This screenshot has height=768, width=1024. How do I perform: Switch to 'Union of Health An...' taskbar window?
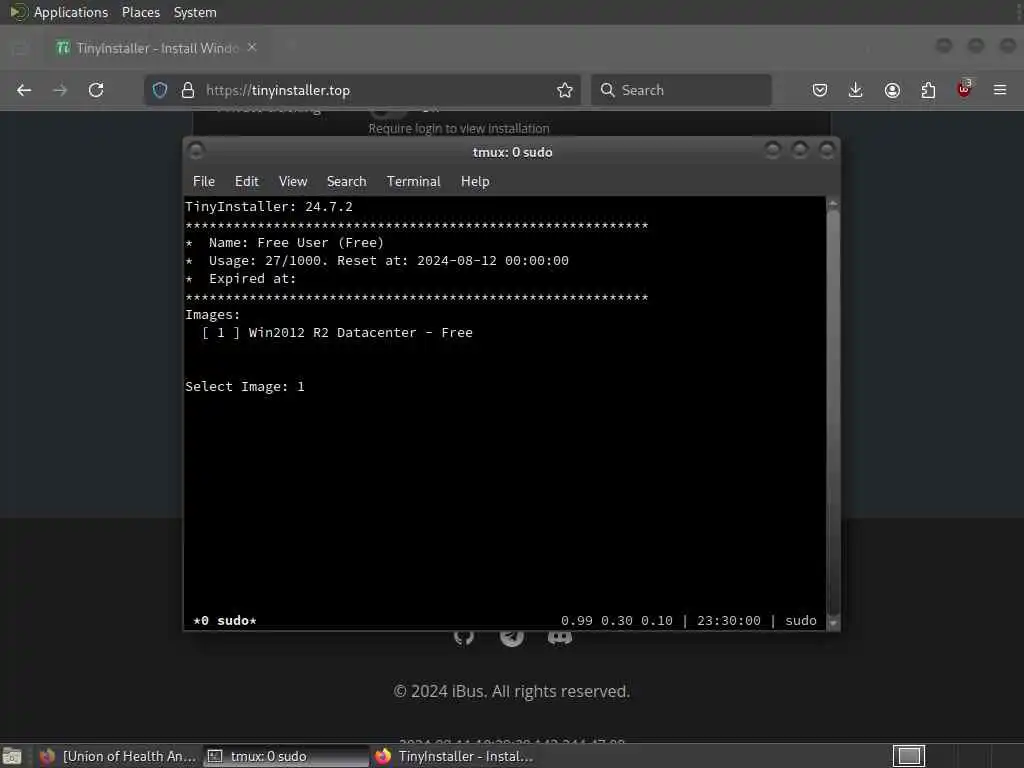118,756
